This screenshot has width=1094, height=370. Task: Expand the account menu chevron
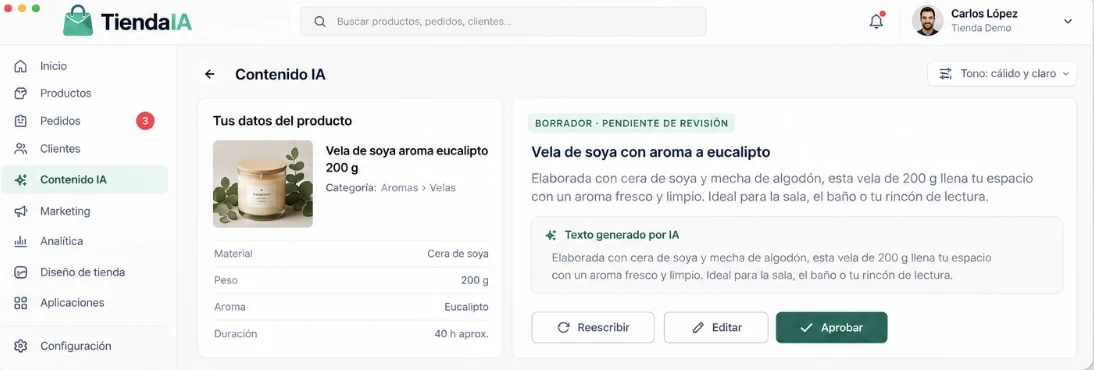(x=1067, y=22)
